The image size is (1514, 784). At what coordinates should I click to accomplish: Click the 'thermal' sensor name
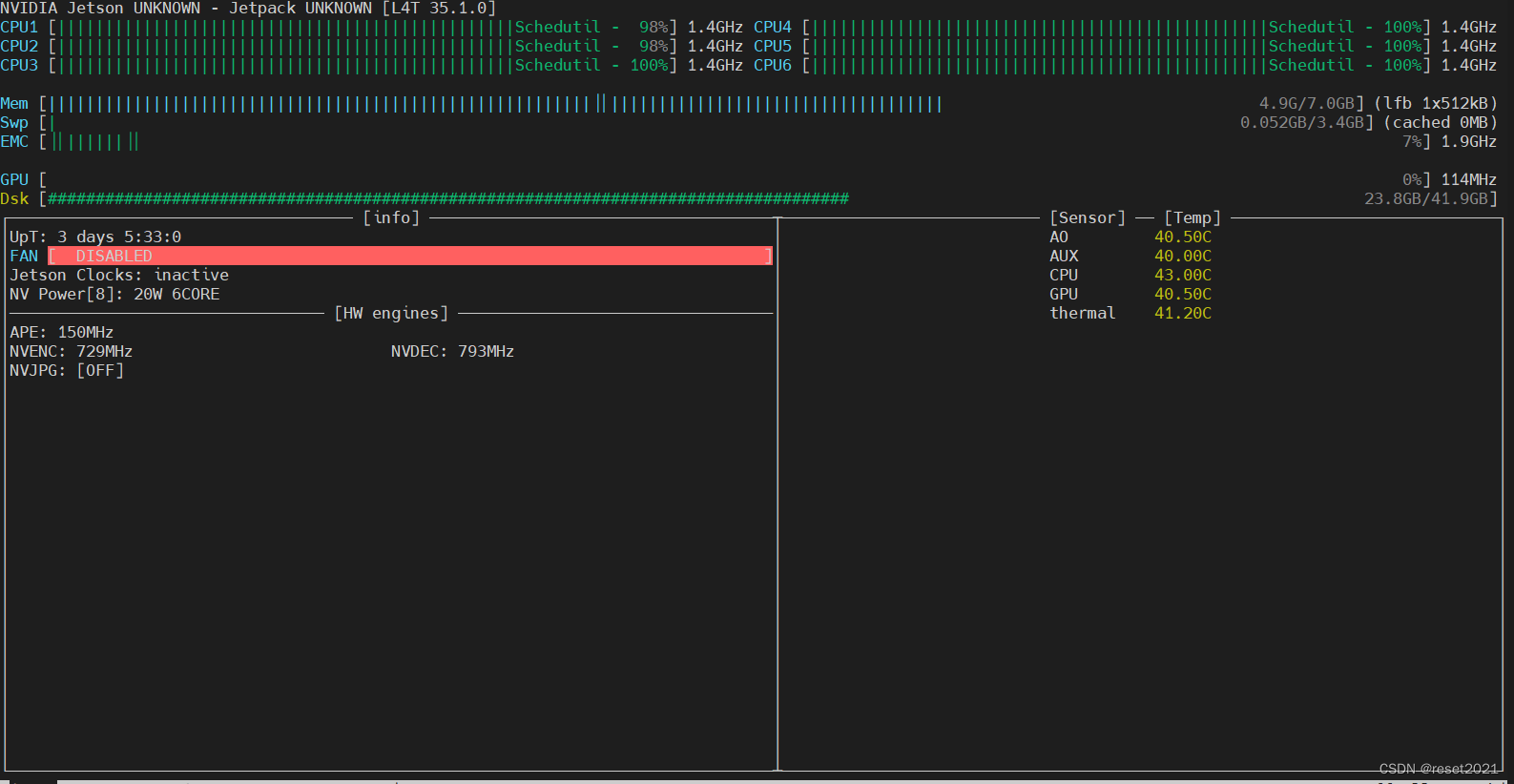point(1083,313)
